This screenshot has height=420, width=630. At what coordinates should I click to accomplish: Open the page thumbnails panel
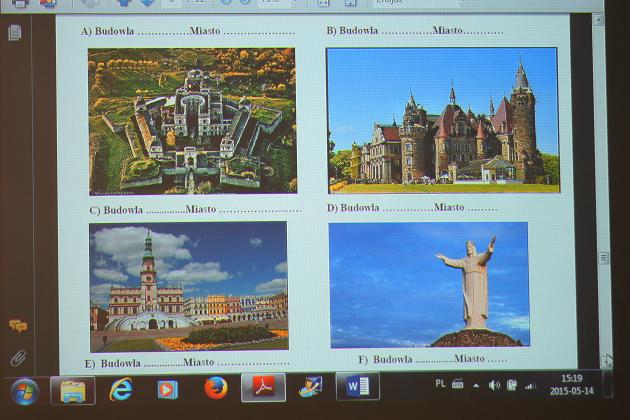click(15, 33)
